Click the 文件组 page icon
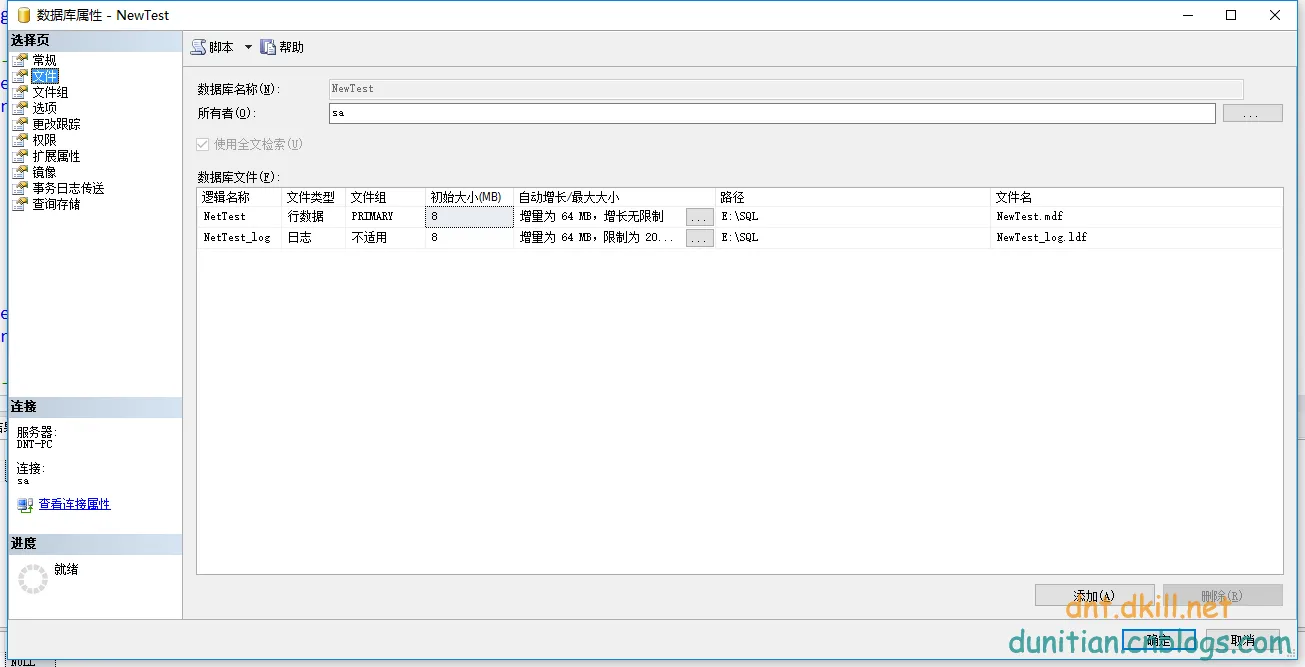Viewport: 1305px width, 667px height. (20, 92)
